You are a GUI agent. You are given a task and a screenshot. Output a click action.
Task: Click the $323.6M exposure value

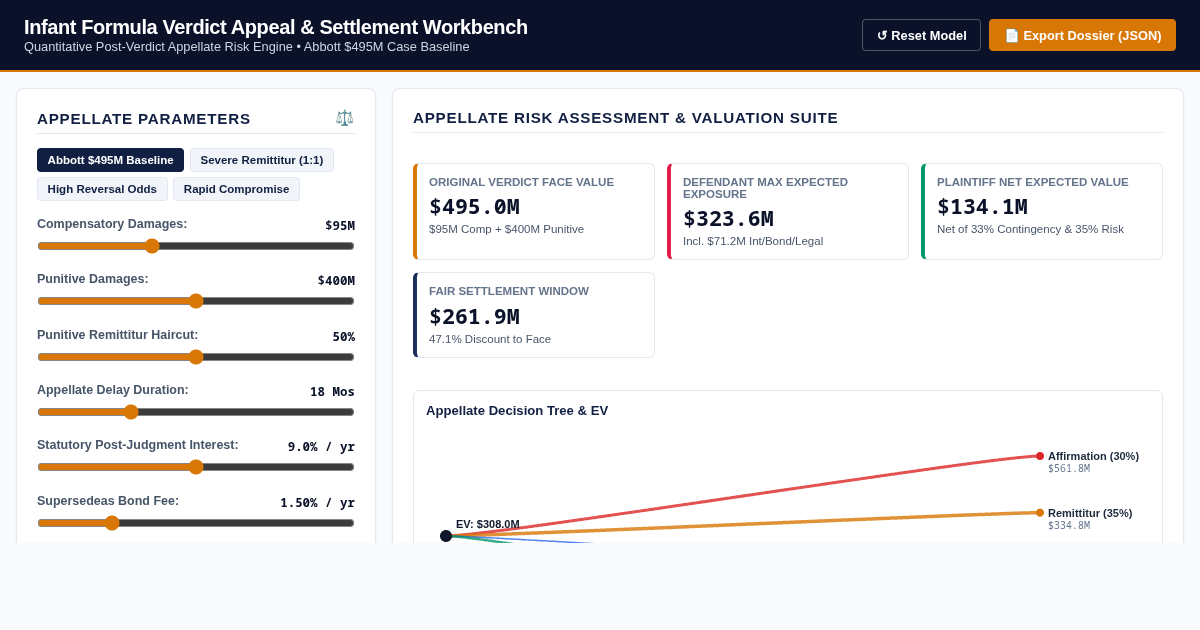tap(728, 218)
